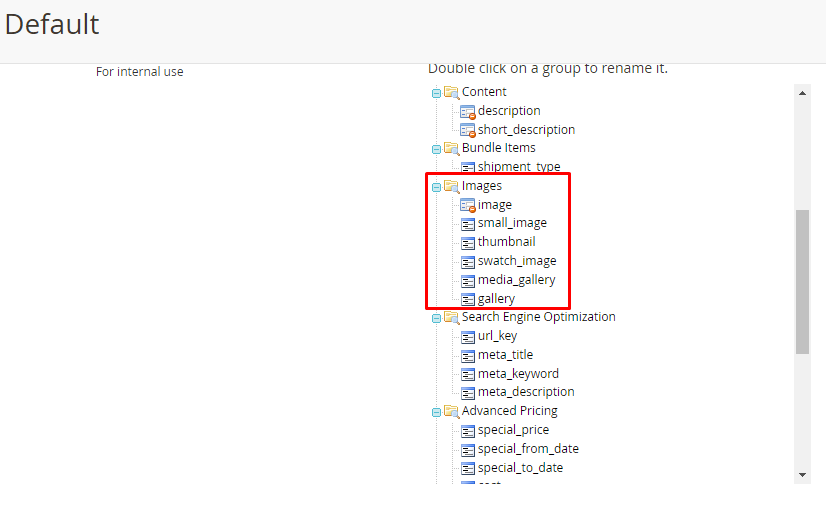Image resolution: width=826 pixels, height=523 pixels.
Task: Click the tree scrollbar down arrow
Action: coord(802,475)
